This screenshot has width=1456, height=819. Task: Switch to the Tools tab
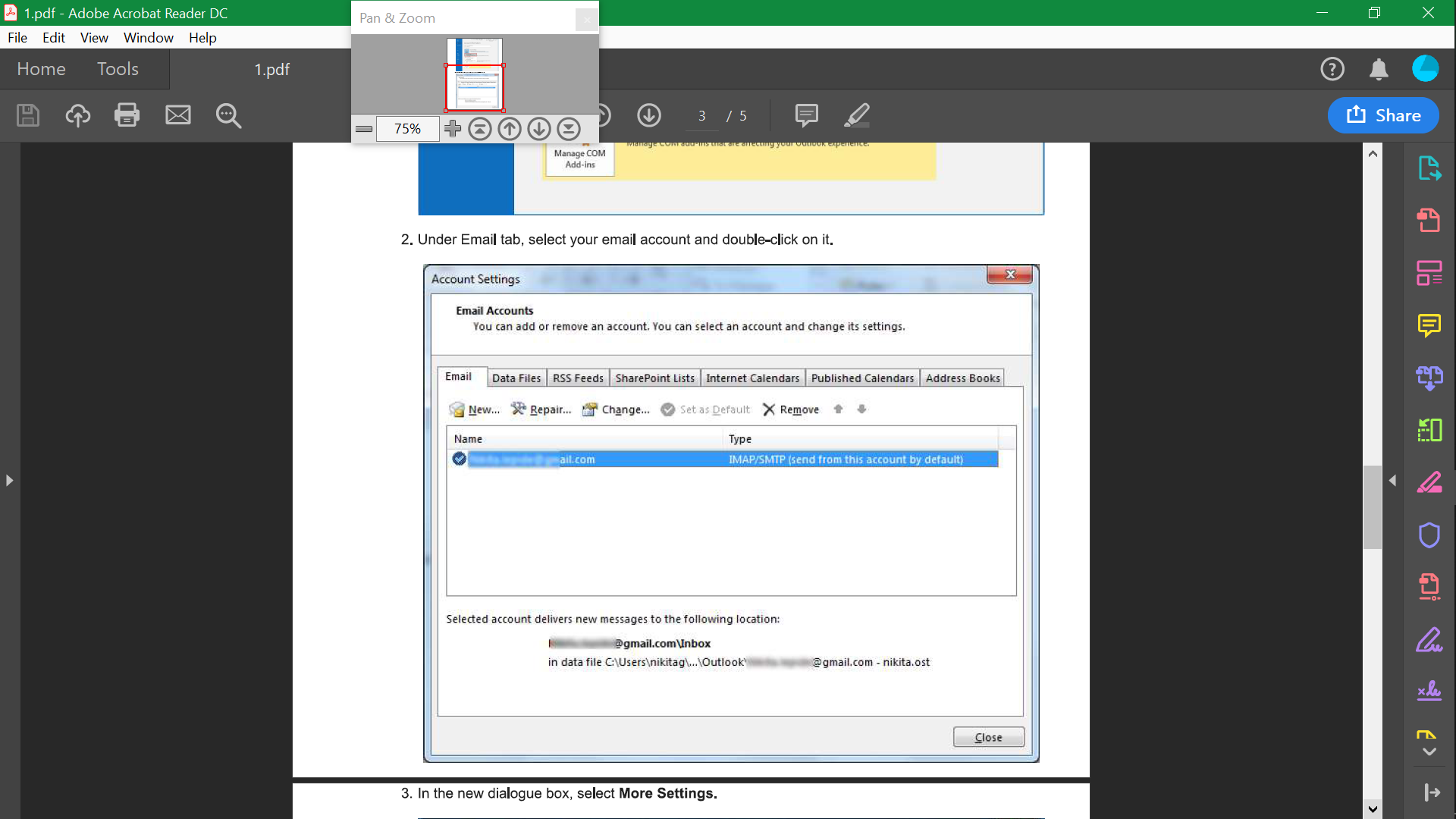pos(118,69)
